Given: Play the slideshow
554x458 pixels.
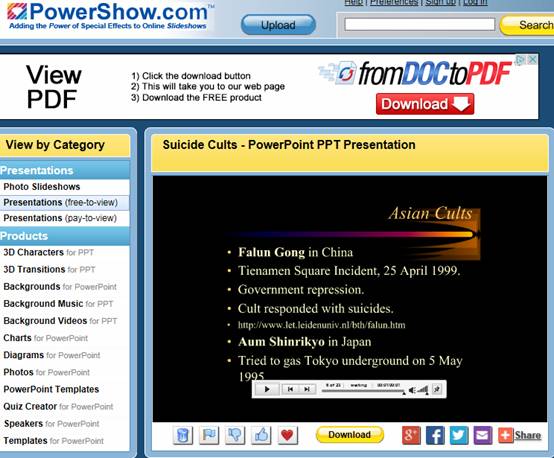Looking at the screenshot, I should tap(267, 389).
